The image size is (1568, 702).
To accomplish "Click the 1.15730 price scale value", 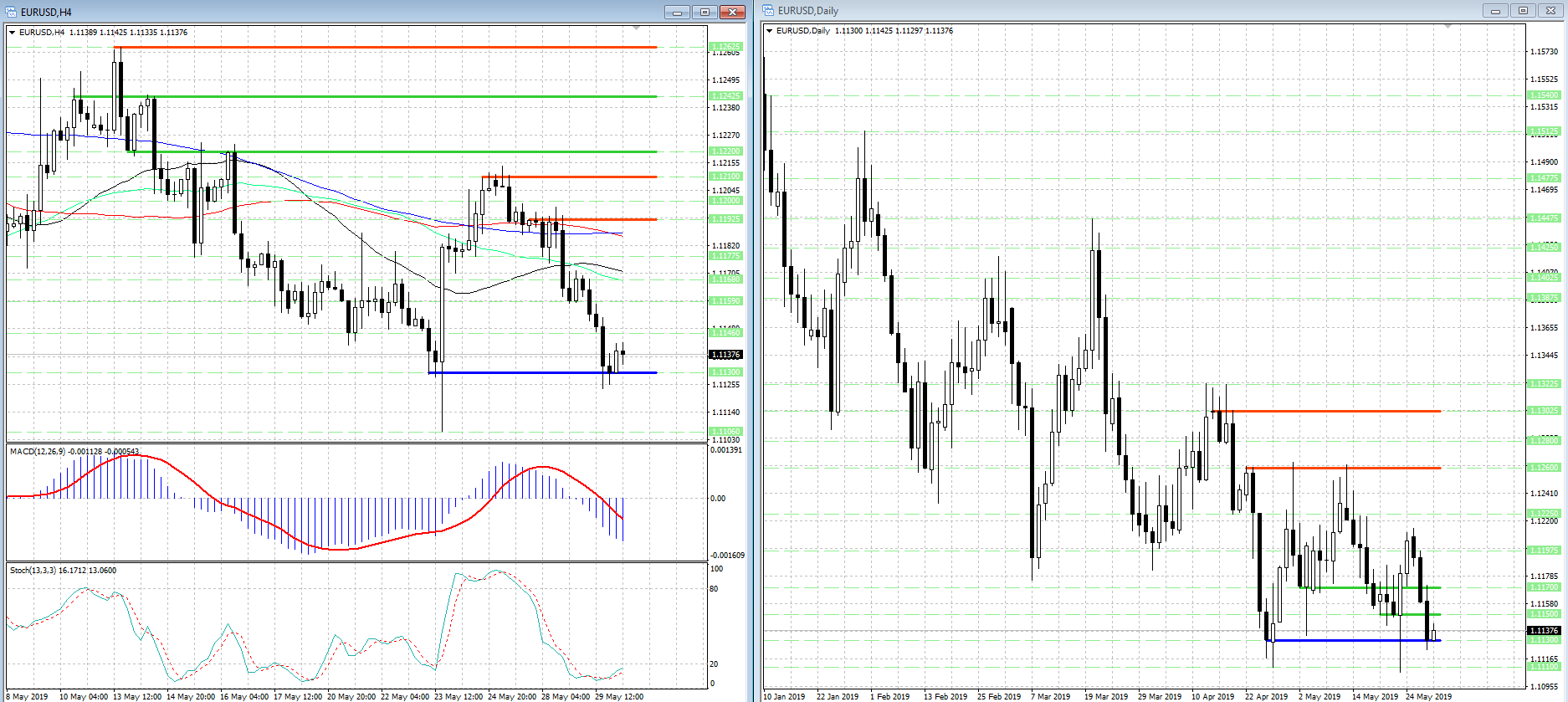I will coord(1544,52).
